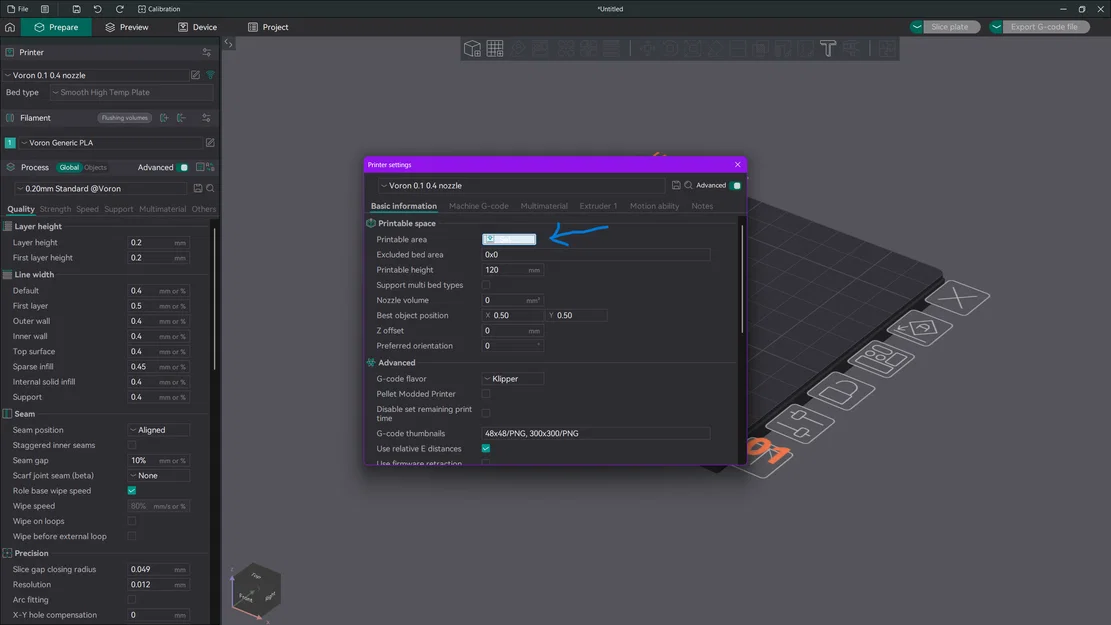Open the G-code flavor Klipper dropdown
The image size is (1111, 625).
(x=513, y=379)
